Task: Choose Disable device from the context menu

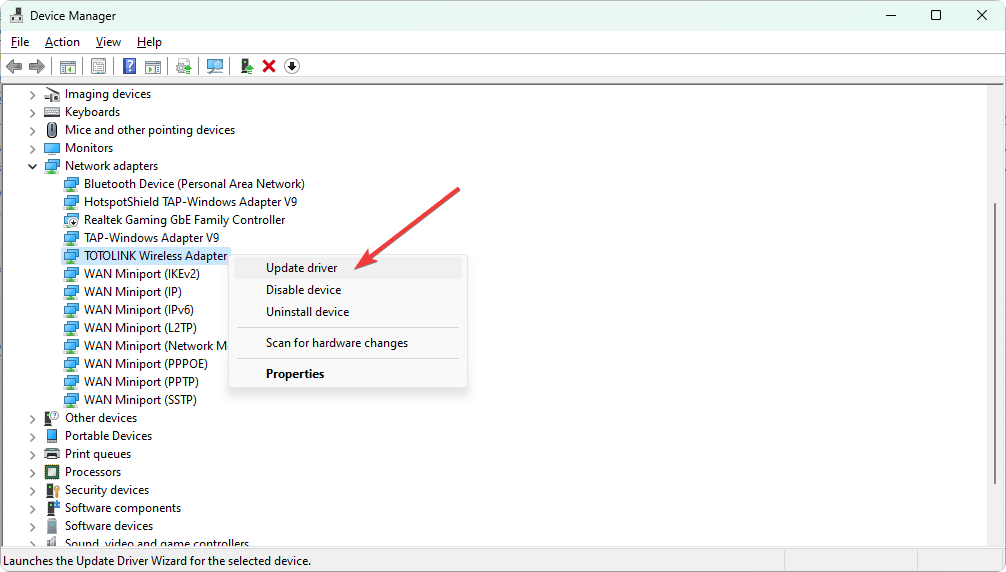Action: pyautogui.click(x=348, y=290)
